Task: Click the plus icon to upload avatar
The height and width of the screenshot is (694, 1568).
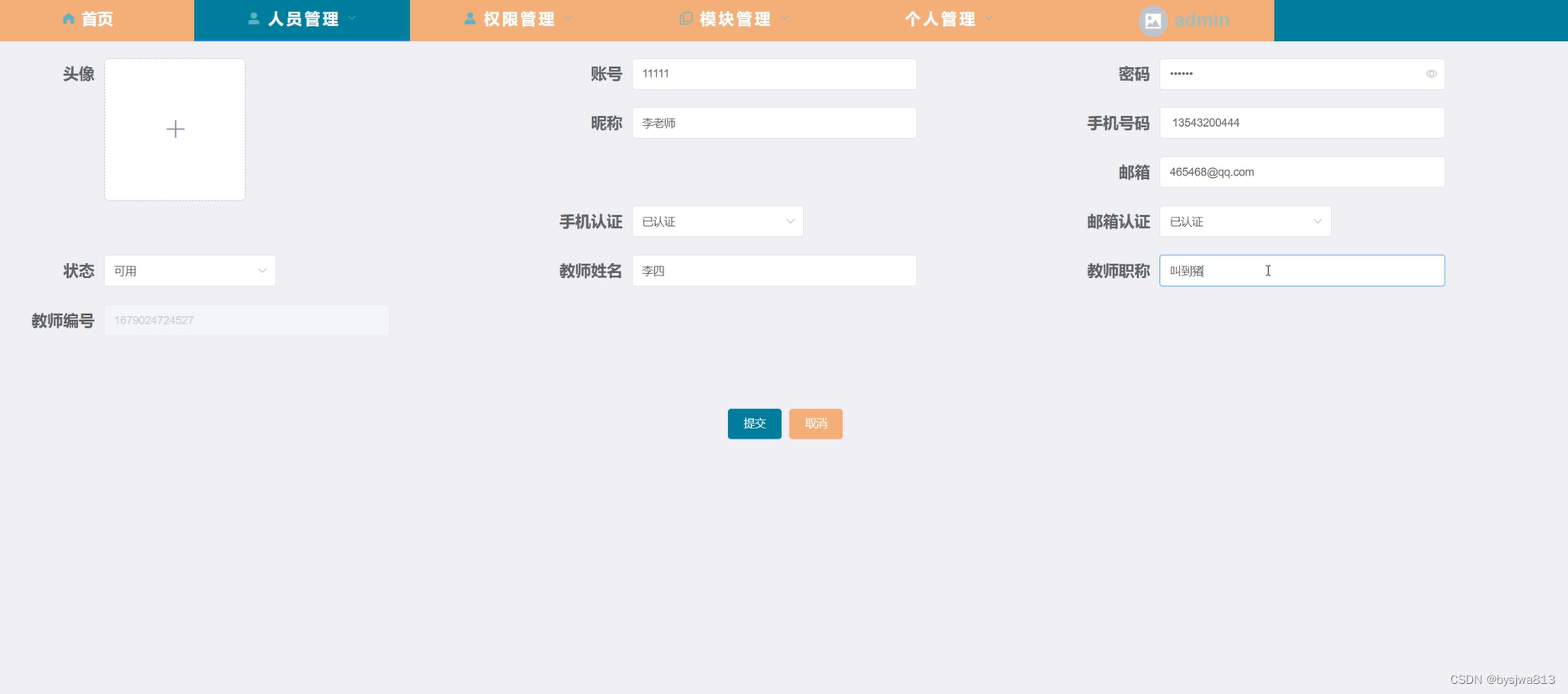Action: [x=175, y=129]
